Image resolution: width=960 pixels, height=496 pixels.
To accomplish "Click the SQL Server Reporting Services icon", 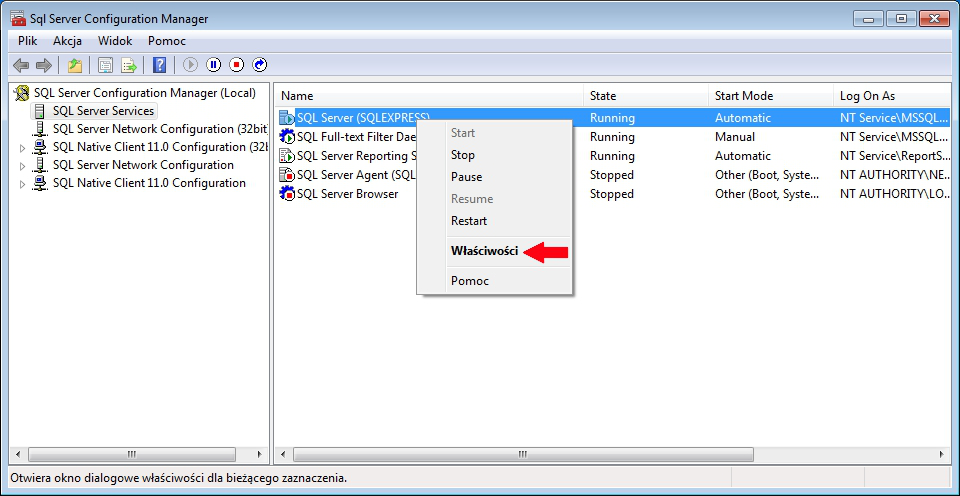I will pos(287,156).
